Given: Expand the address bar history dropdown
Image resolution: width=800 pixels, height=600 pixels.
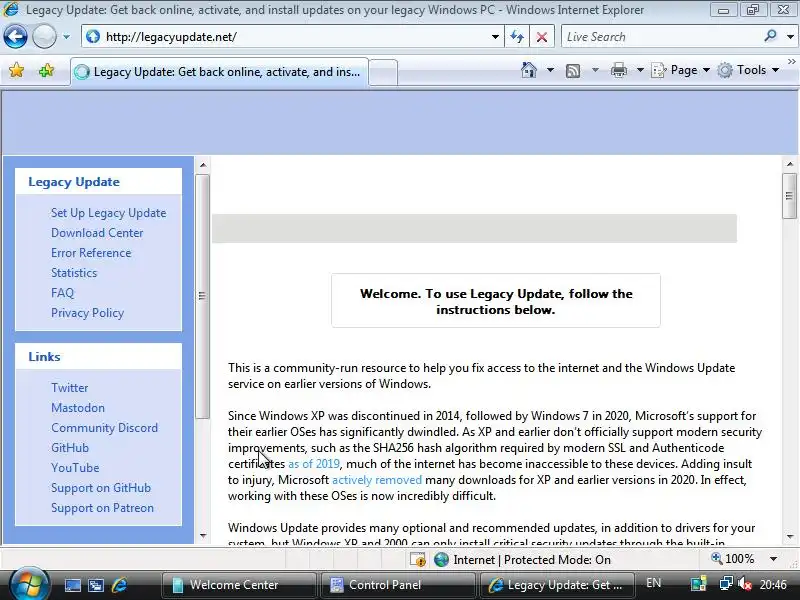Looking at the screenshot, I should click(495, 37).
